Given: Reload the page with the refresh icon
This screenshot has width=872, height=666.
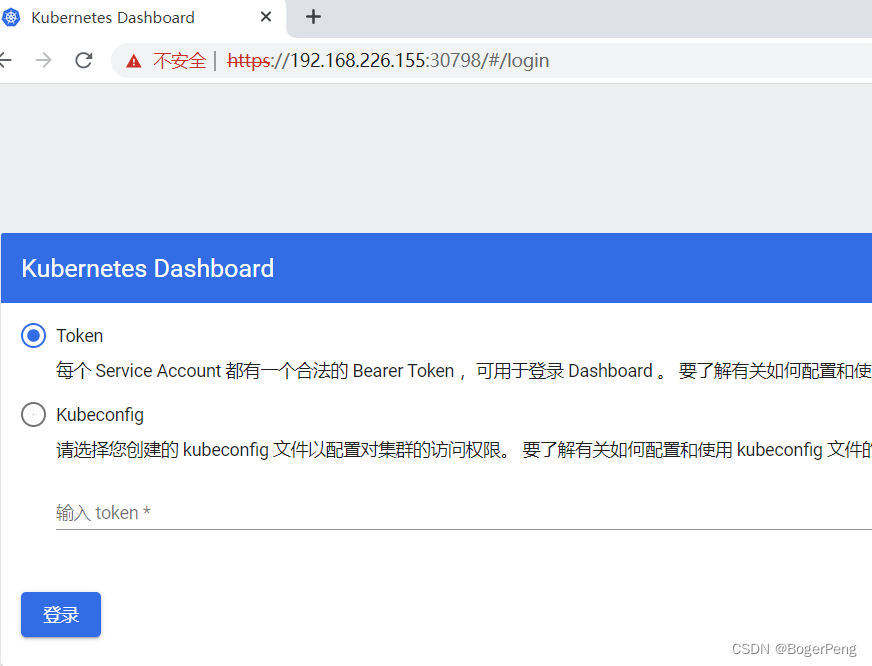Looking at the screenshot, I should click(84, 59).
